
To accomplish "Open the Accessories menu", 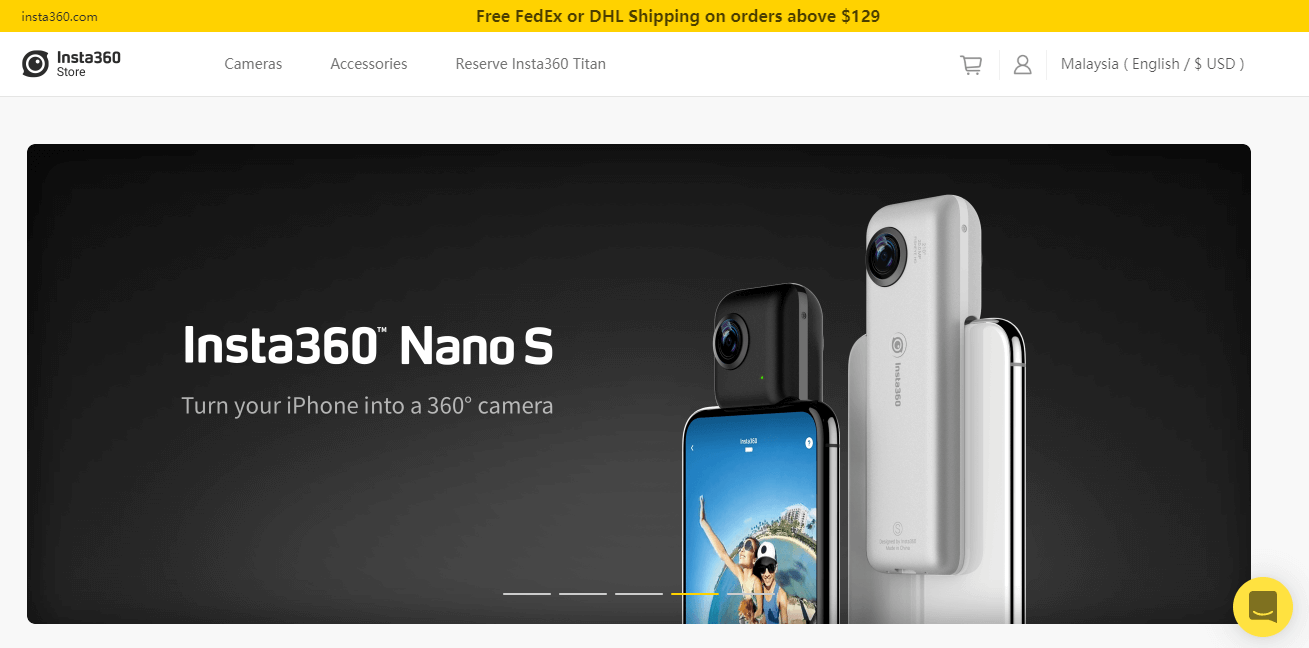I will [x=369, y=64].
